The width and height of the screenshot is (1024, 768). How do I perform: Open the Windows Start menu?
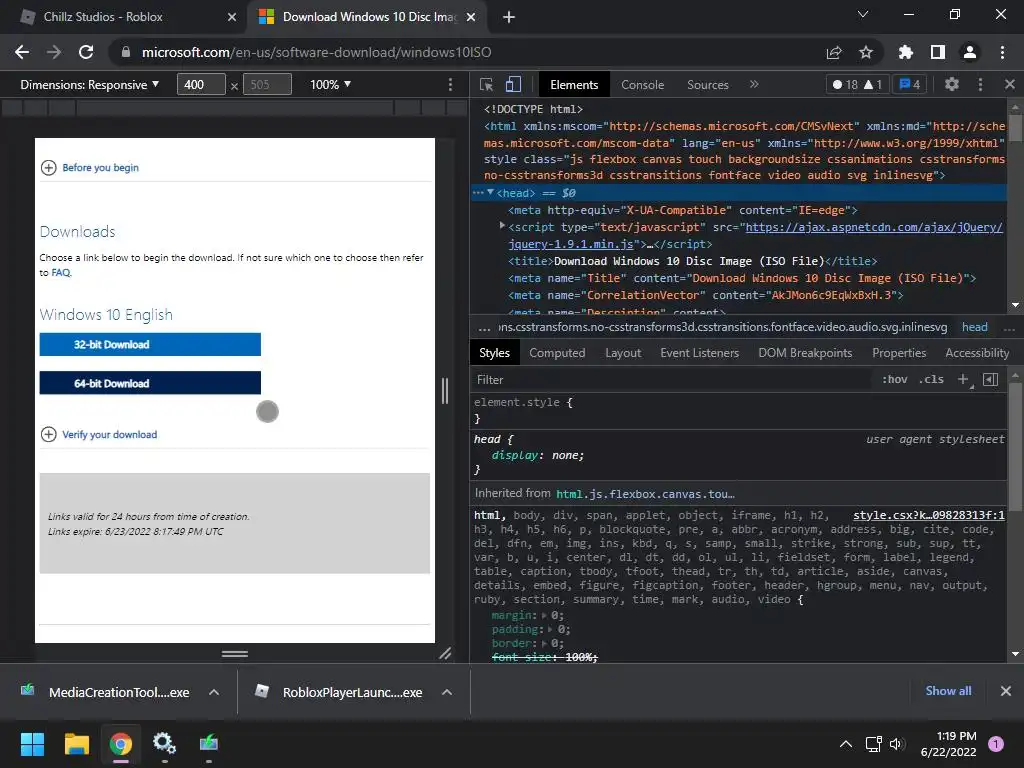pyautogui.click(x=32, y=744)
